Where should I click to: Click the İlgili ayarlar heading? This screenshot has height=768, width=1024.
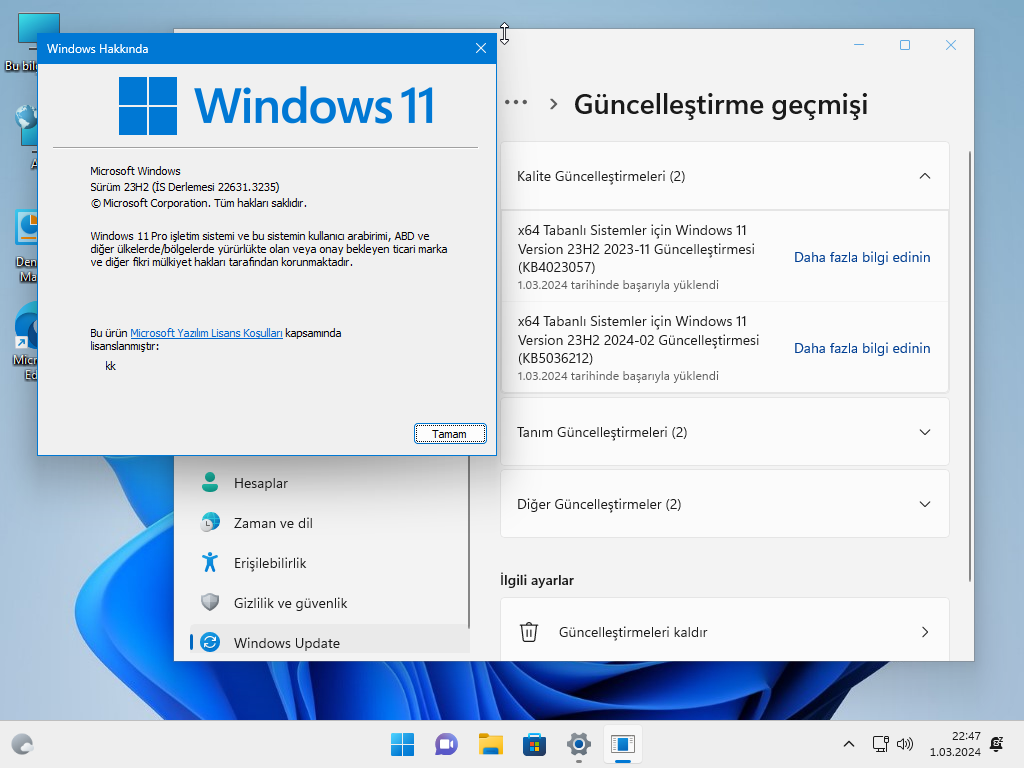click(x=537, y=580)
